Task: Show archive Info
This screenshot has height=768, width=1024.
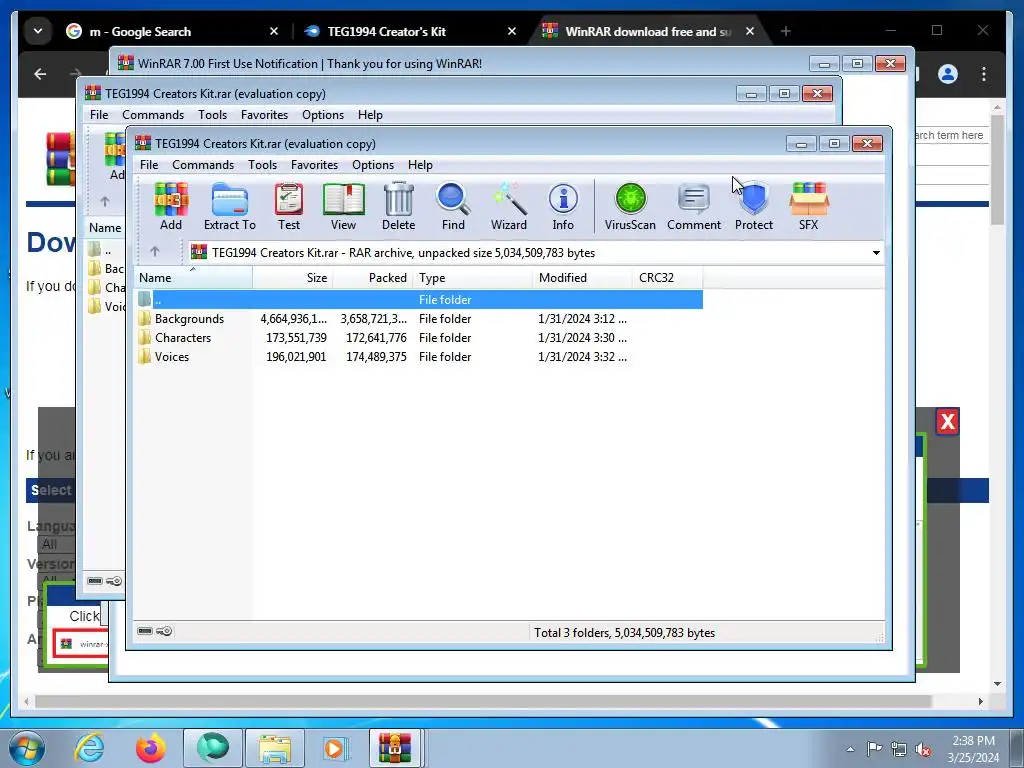Action: coord(563,206)
